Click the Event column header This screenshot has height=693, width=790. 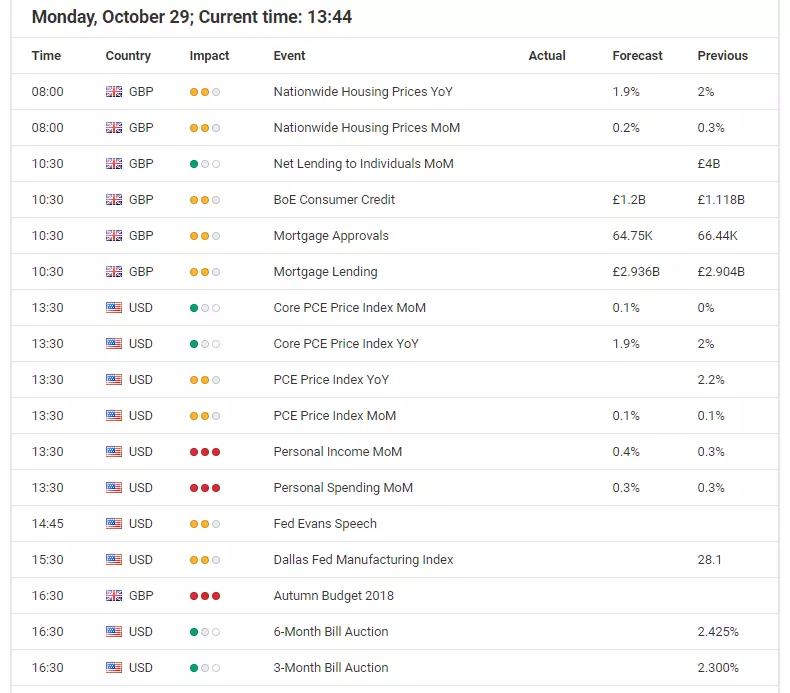coord(289,55)
